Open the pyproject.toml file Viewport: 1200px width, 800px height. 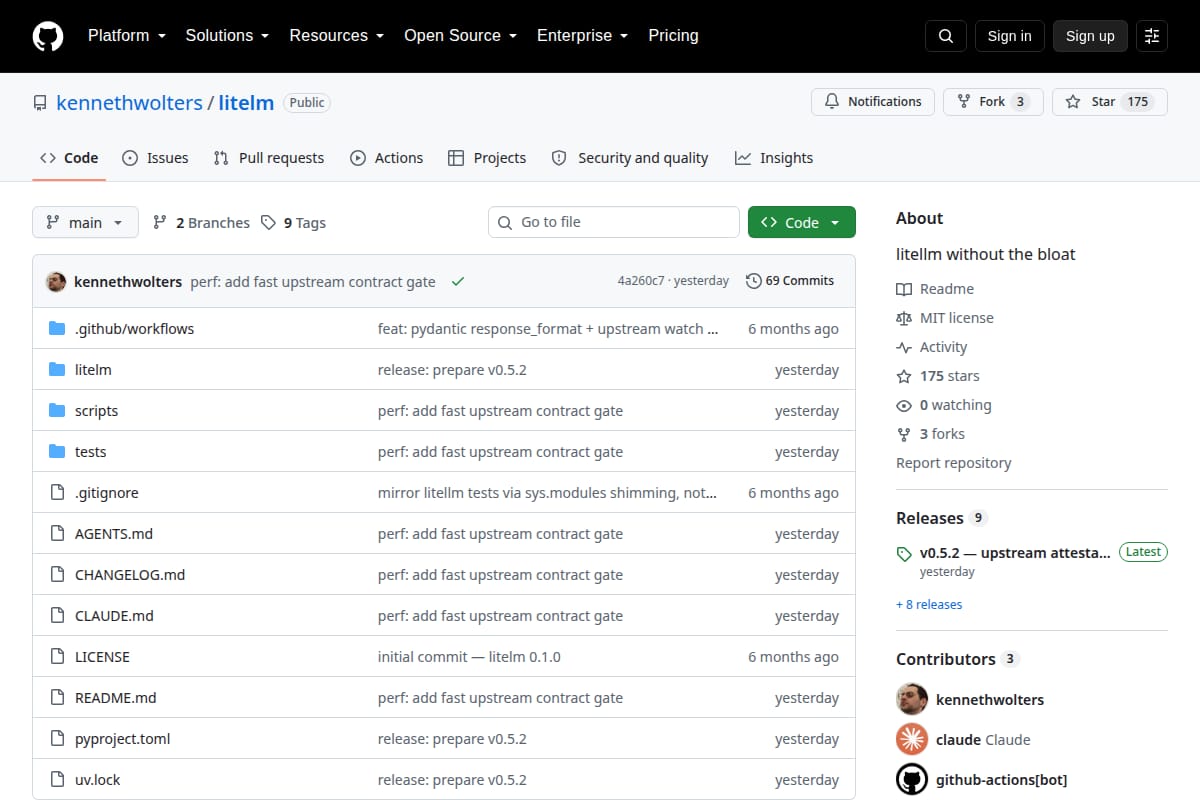(x=123, y=739)
